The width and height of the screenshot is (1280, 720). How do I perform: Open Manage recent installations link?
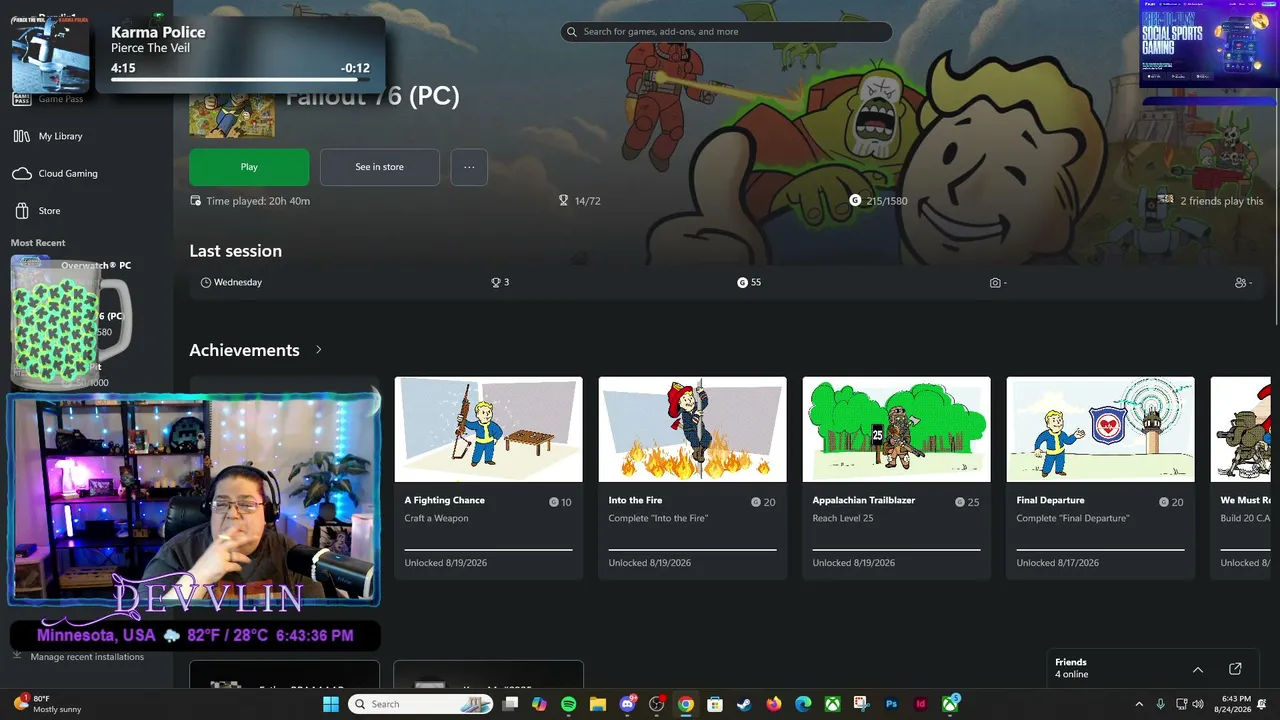[87, 657]
